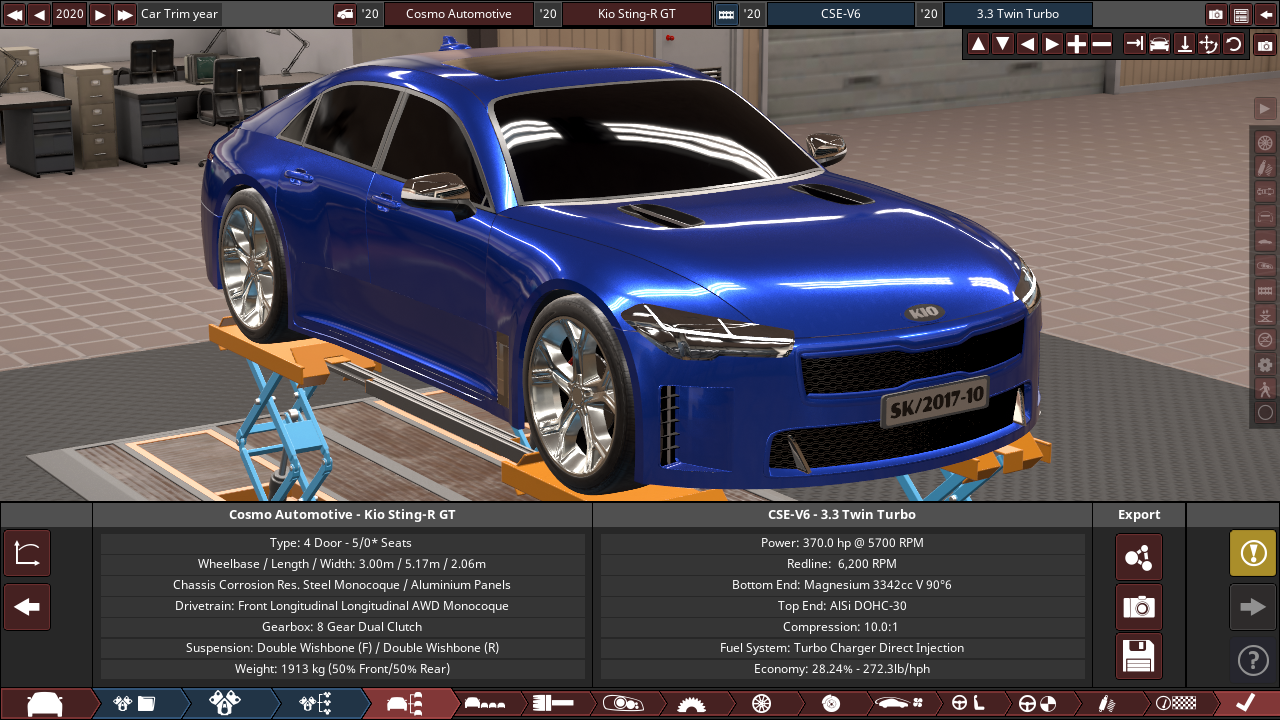The width and height of the screenshot is (1280, 720).
Task: Toggle wheel visibility icon in right sidebar
Action: 1265,142
